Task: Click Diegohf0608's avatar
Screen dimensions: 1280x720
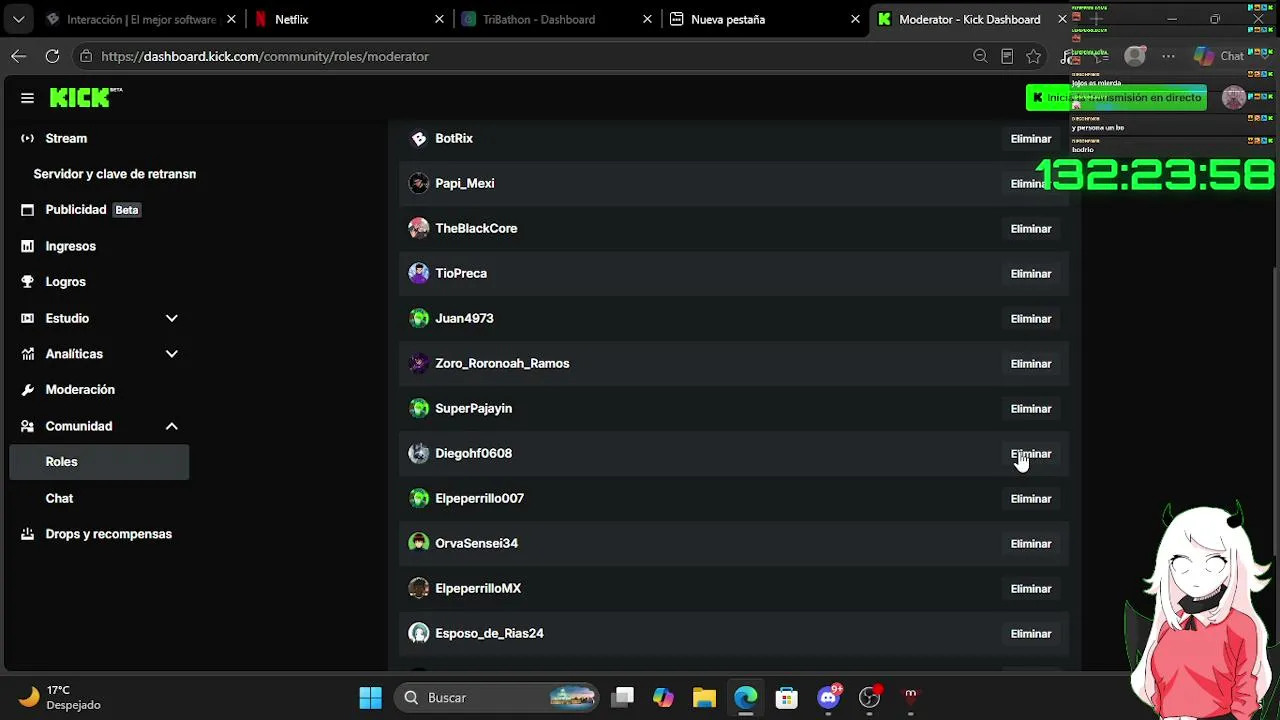Action: [x=419, y=453]
